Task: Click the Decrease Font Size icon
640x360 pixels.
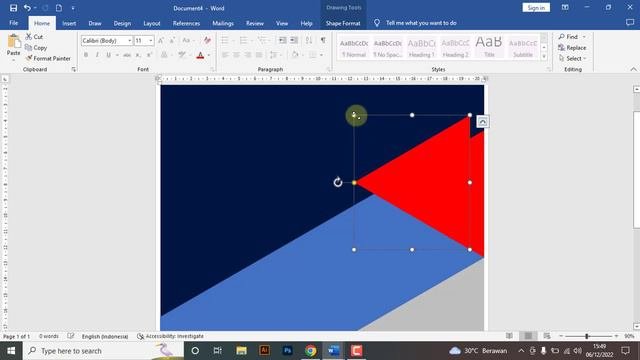Action: tap(172, 40)
